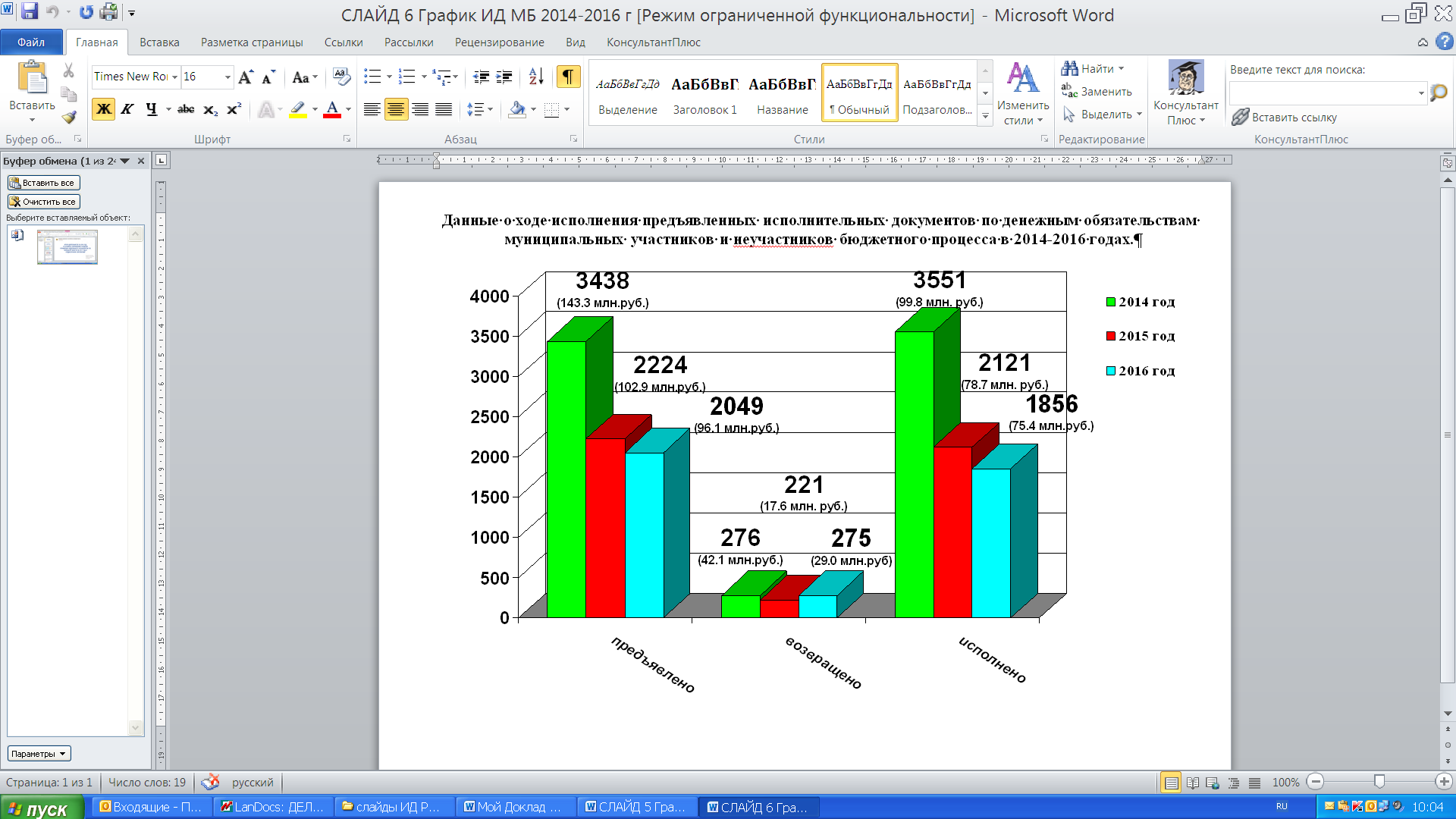Click the Вставить все button

44,183
